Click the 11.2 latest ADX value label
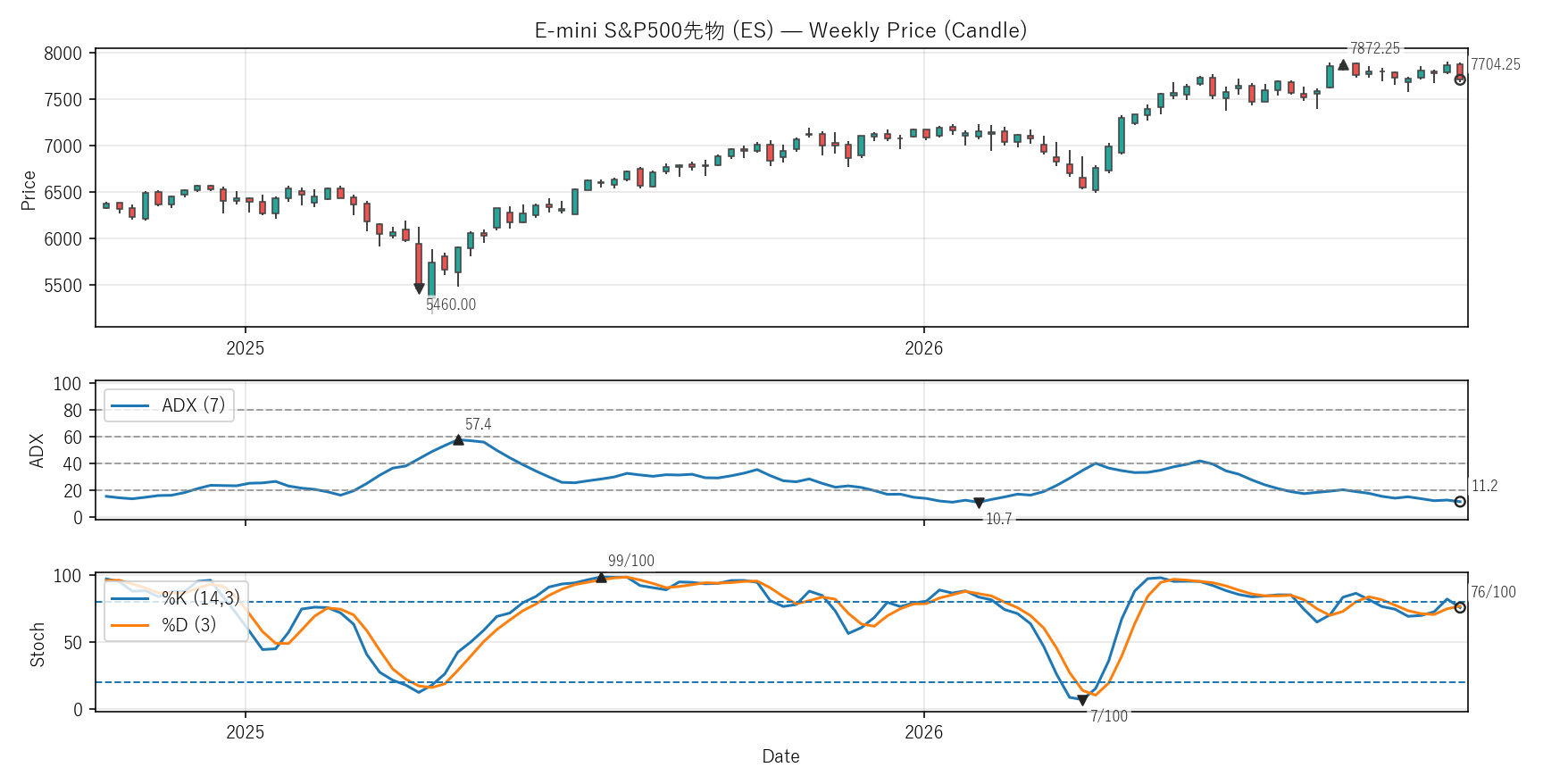Viewport: 1543px width, 784px height. click(1484, 486)
